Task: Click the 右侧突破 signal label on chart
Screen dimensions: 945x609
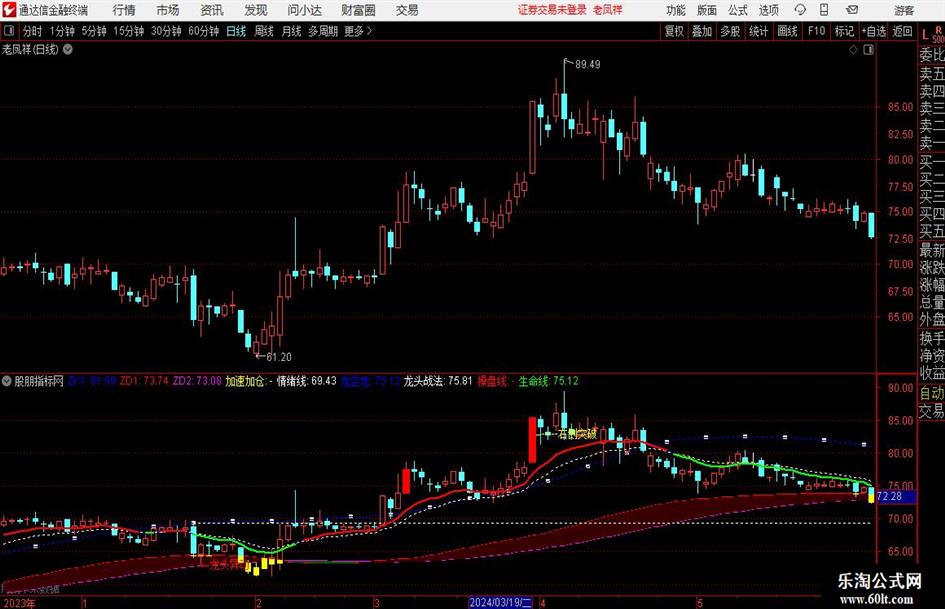Action: (x=577, y=434)
